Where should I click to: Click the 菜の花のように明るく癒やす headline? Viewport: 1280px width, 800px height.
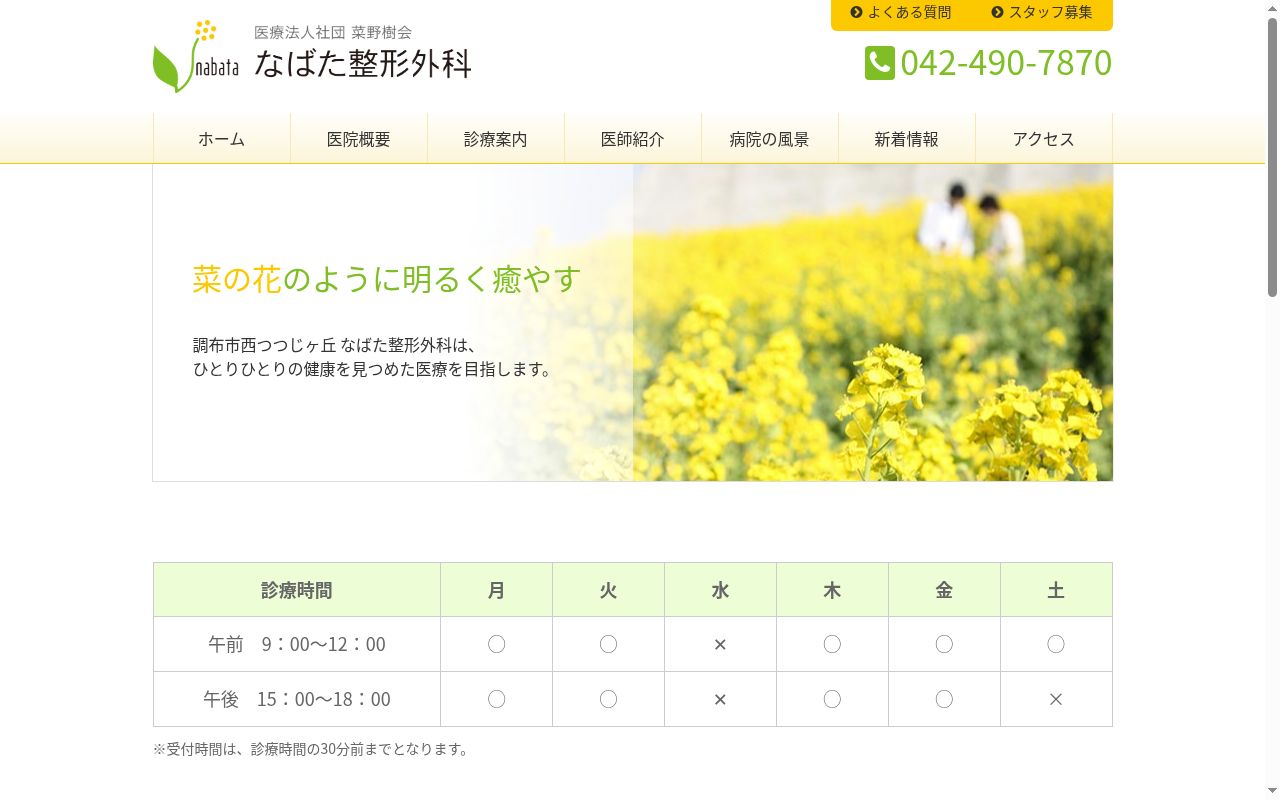point(387,279)
